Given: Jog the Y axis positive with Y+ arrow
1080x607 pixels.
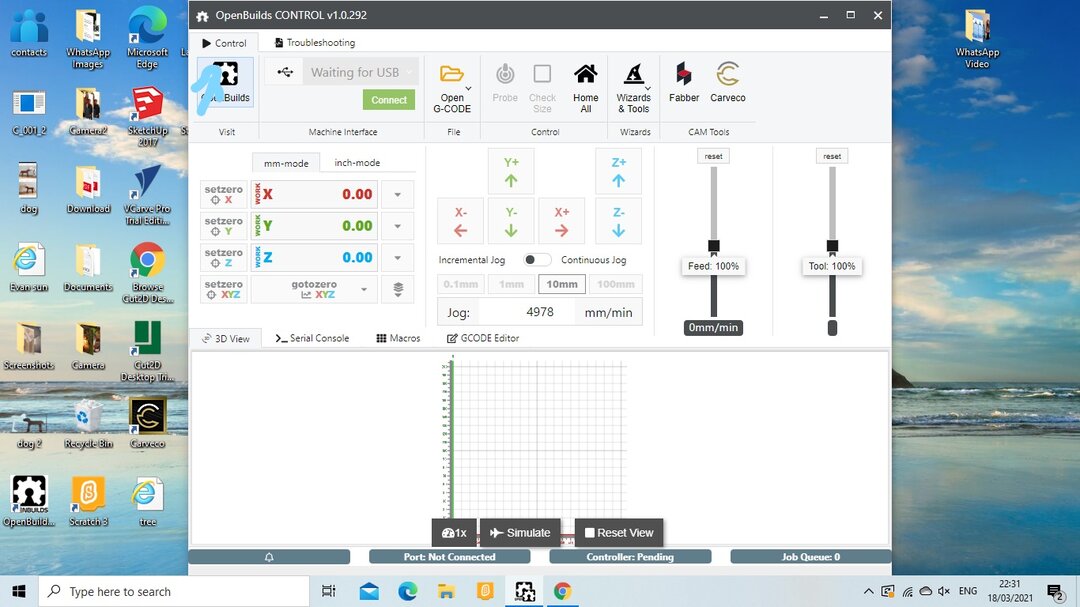Looking at the screenshot, I should 511,171.
